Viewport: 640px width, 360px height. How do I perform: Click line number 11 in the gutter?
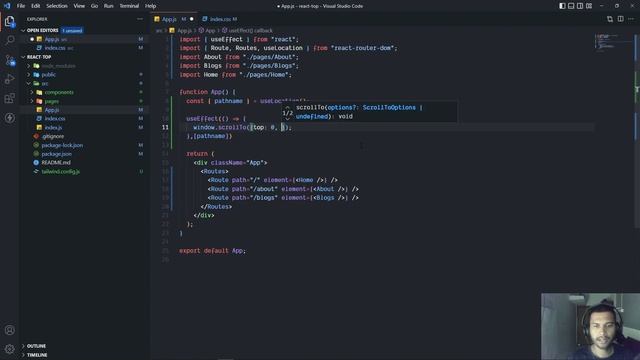pyautogui.click(x=165, y=127)
